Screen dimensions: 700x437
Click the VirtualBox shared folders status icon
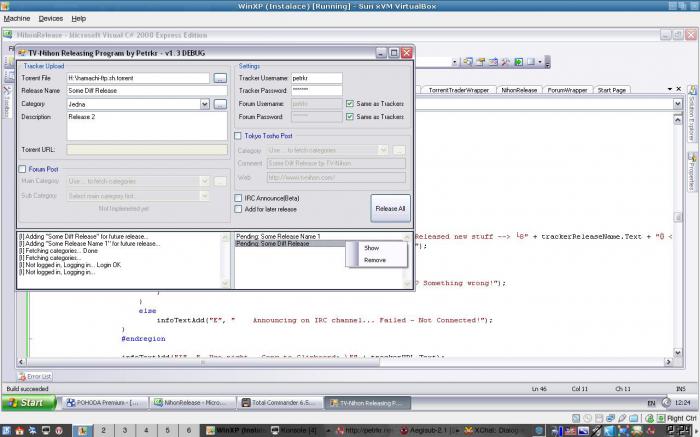click(x=633, y=418)
